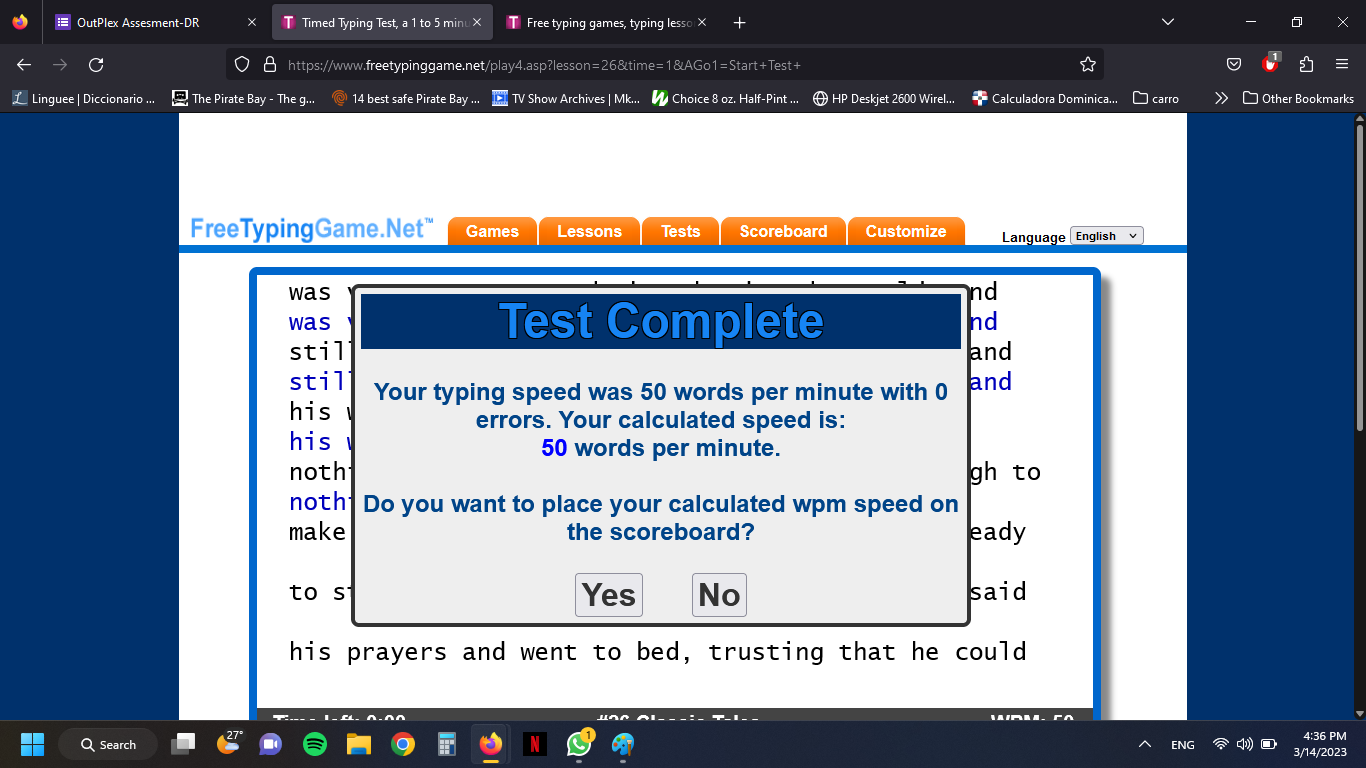Open the first The Pirate Bay bookmark
1366x768 pixels.
click(244, 98)
